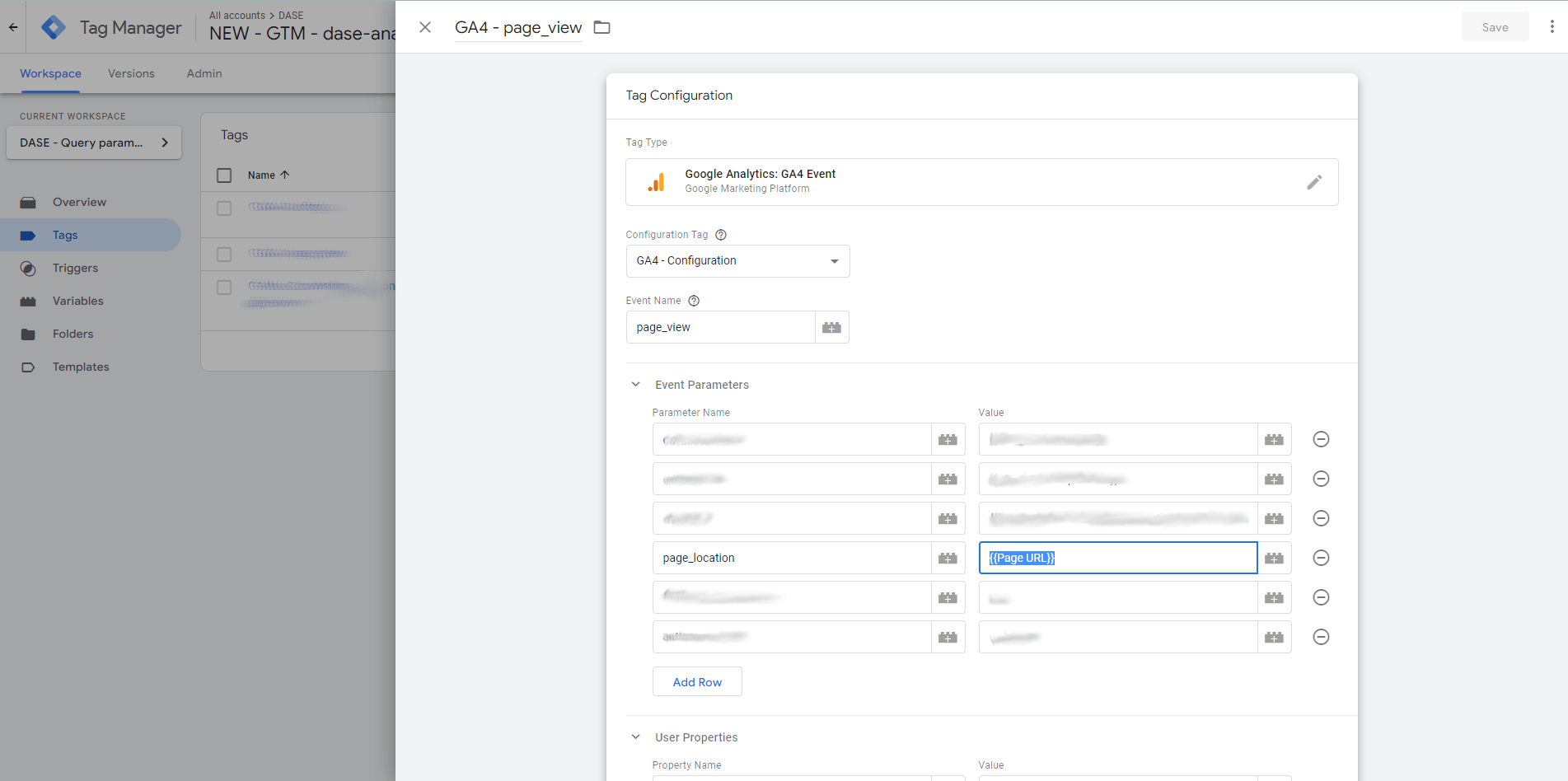The width and height of the screenshot is (1568, 781).
Task: Remove the second event parameter row
Action: [1321, 479]
